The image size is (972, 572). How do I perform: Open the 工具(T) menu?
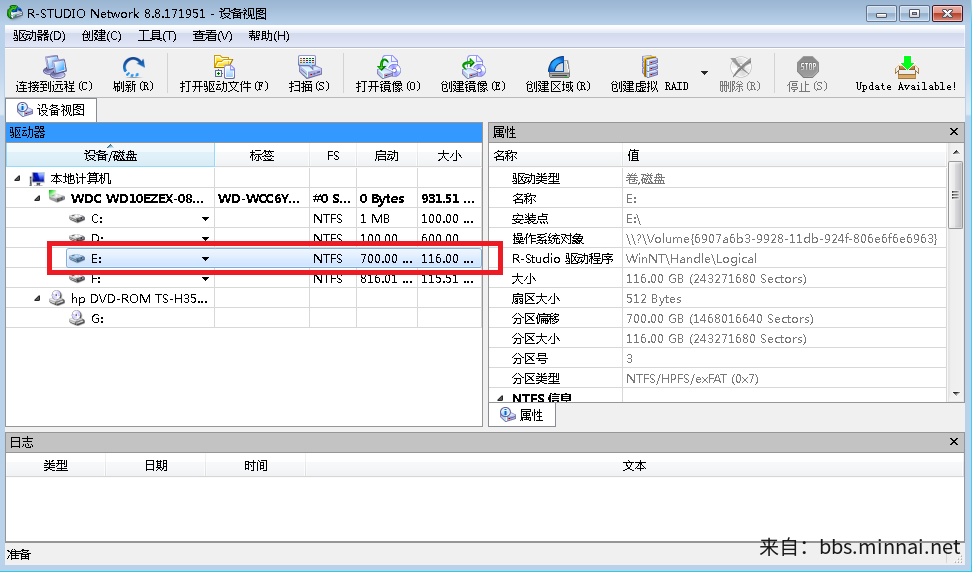coord(157,36)
